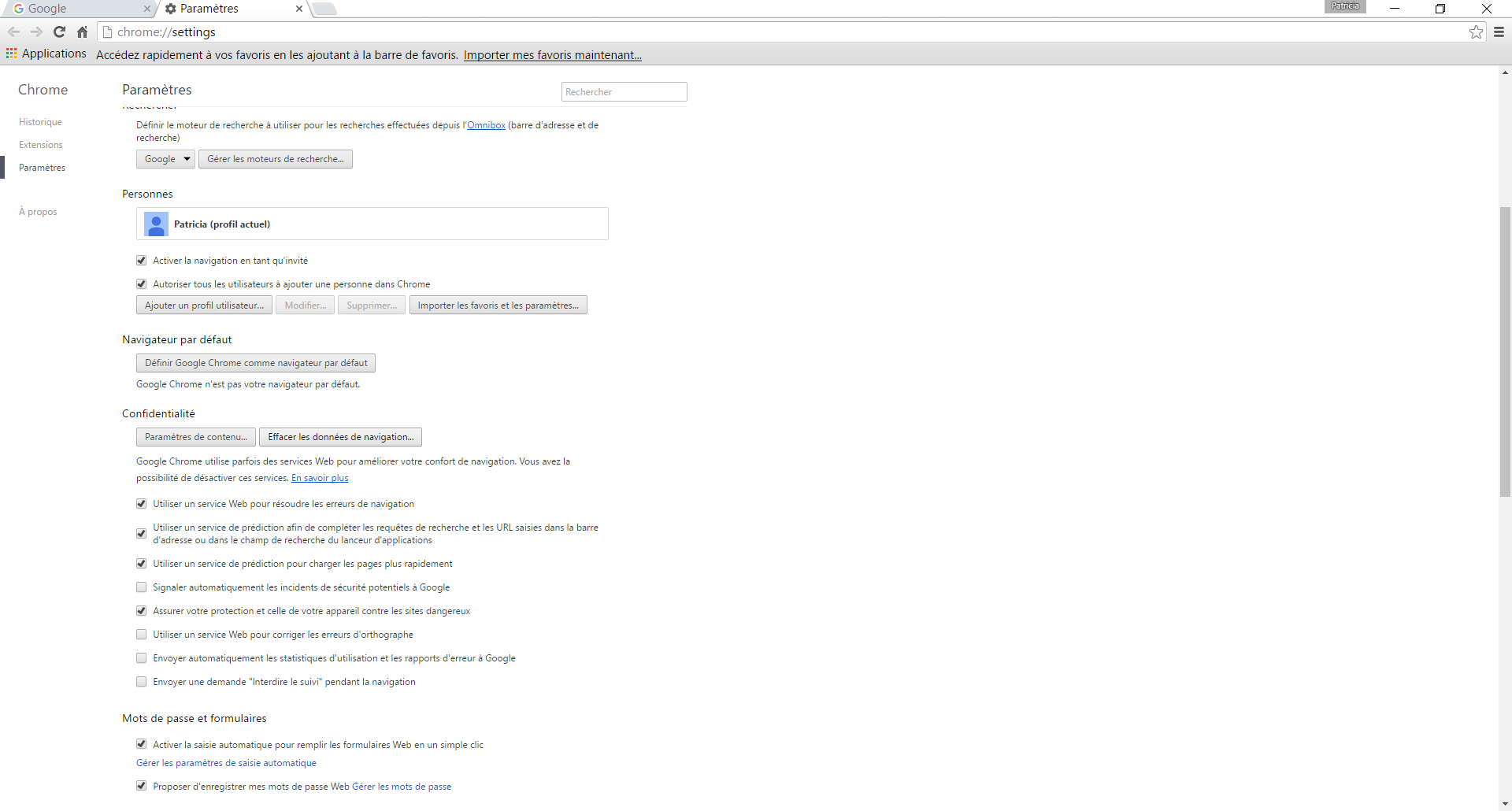Click the vertical page scrollbar thumb
The width and height of the screenshot is (1512, 811).
coord(1505,351)
